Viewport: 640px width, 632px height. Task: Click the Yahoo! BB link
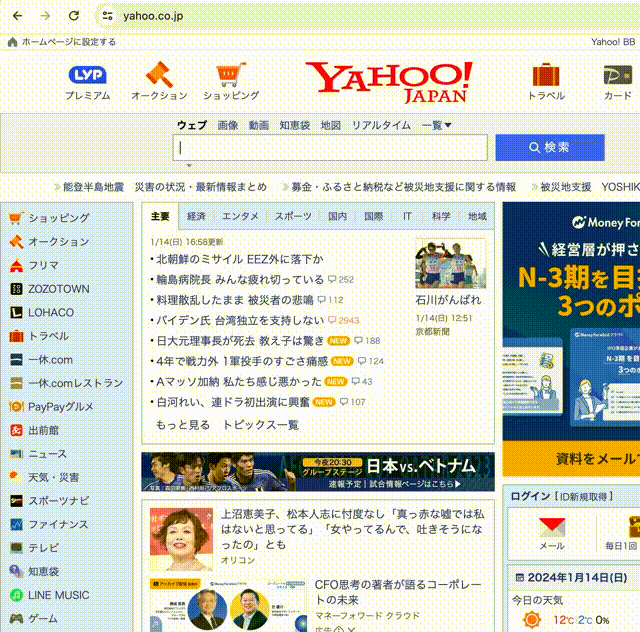pyautogui.click(x=613, y=42)
